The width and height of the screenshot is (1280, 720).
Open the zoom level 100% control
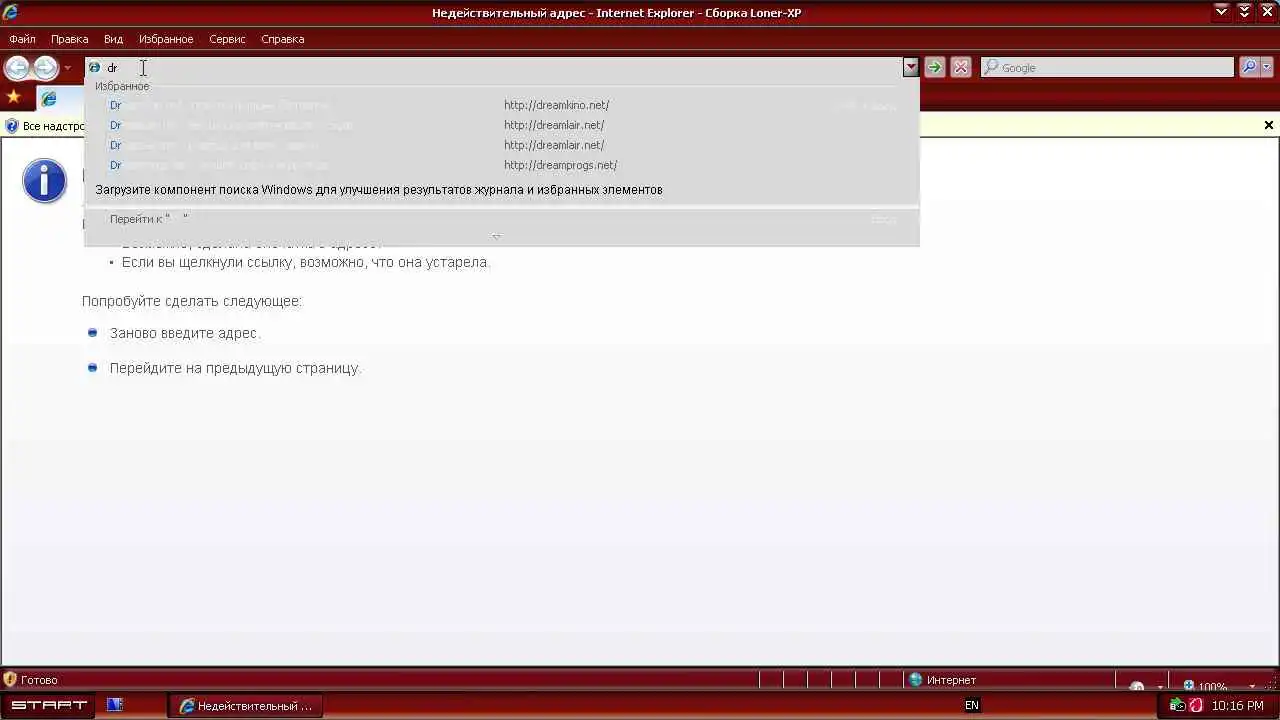pyautogui.click(x=1205, y=687)
